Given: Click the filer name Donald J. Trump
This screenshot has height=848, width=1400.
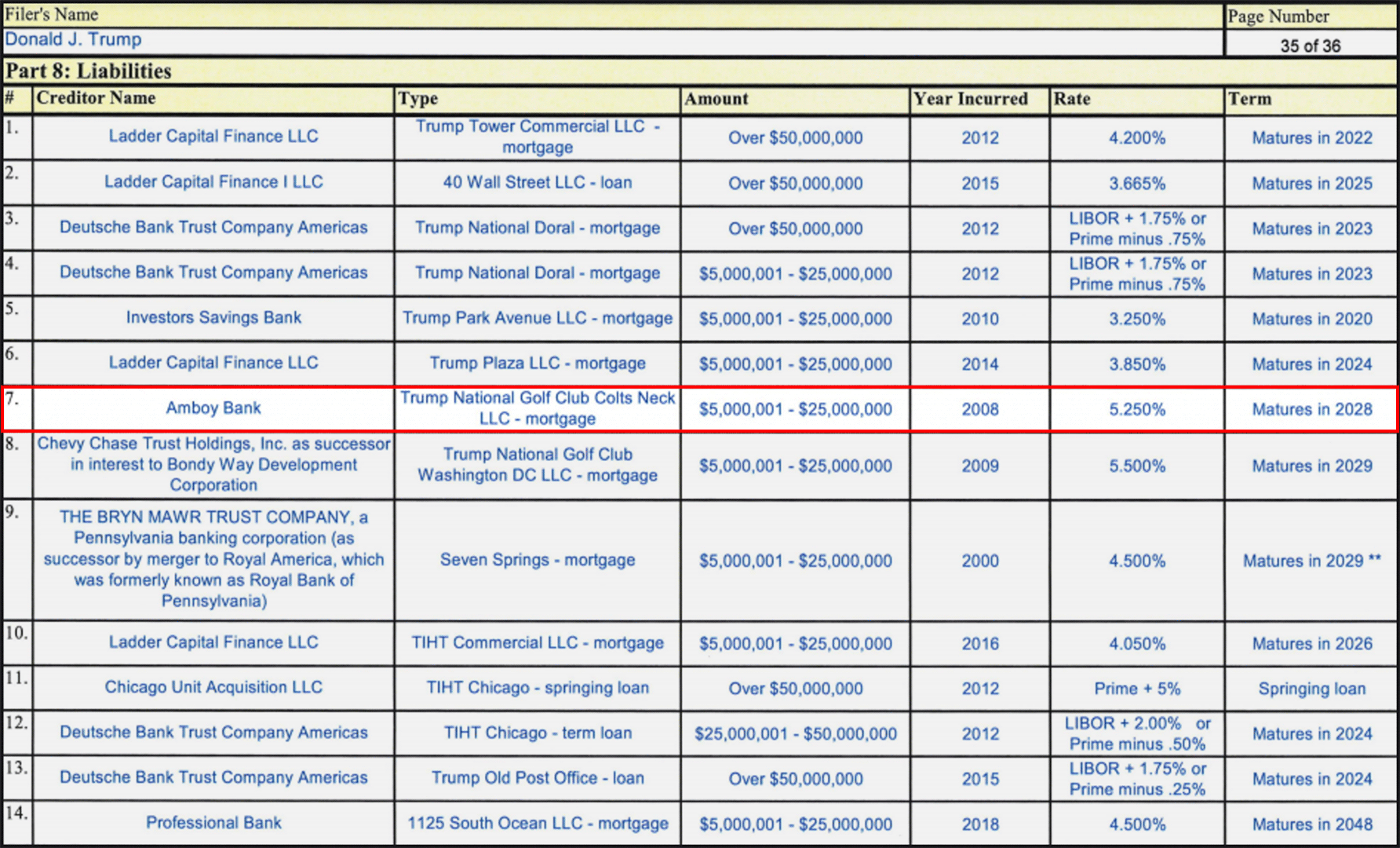Looking at the screenshot, I should tap(74, 40).
